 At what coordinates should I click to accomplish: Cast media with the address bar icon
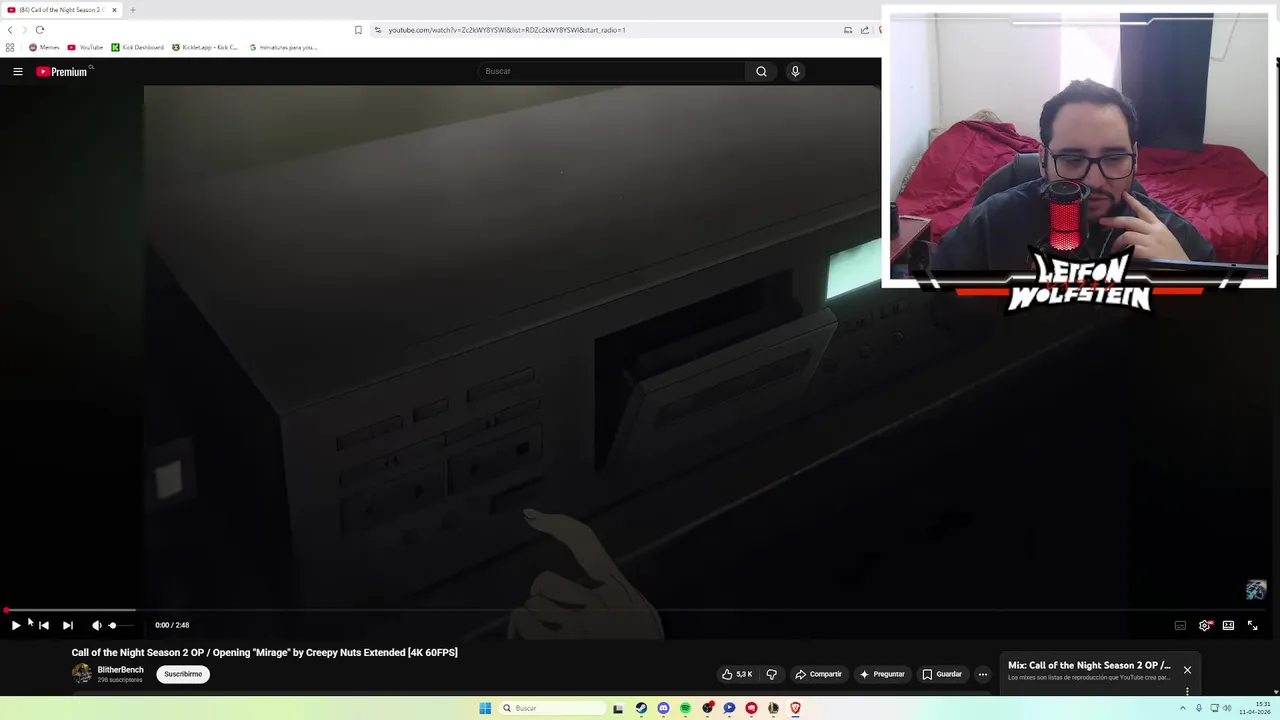[x=848, y=30]
